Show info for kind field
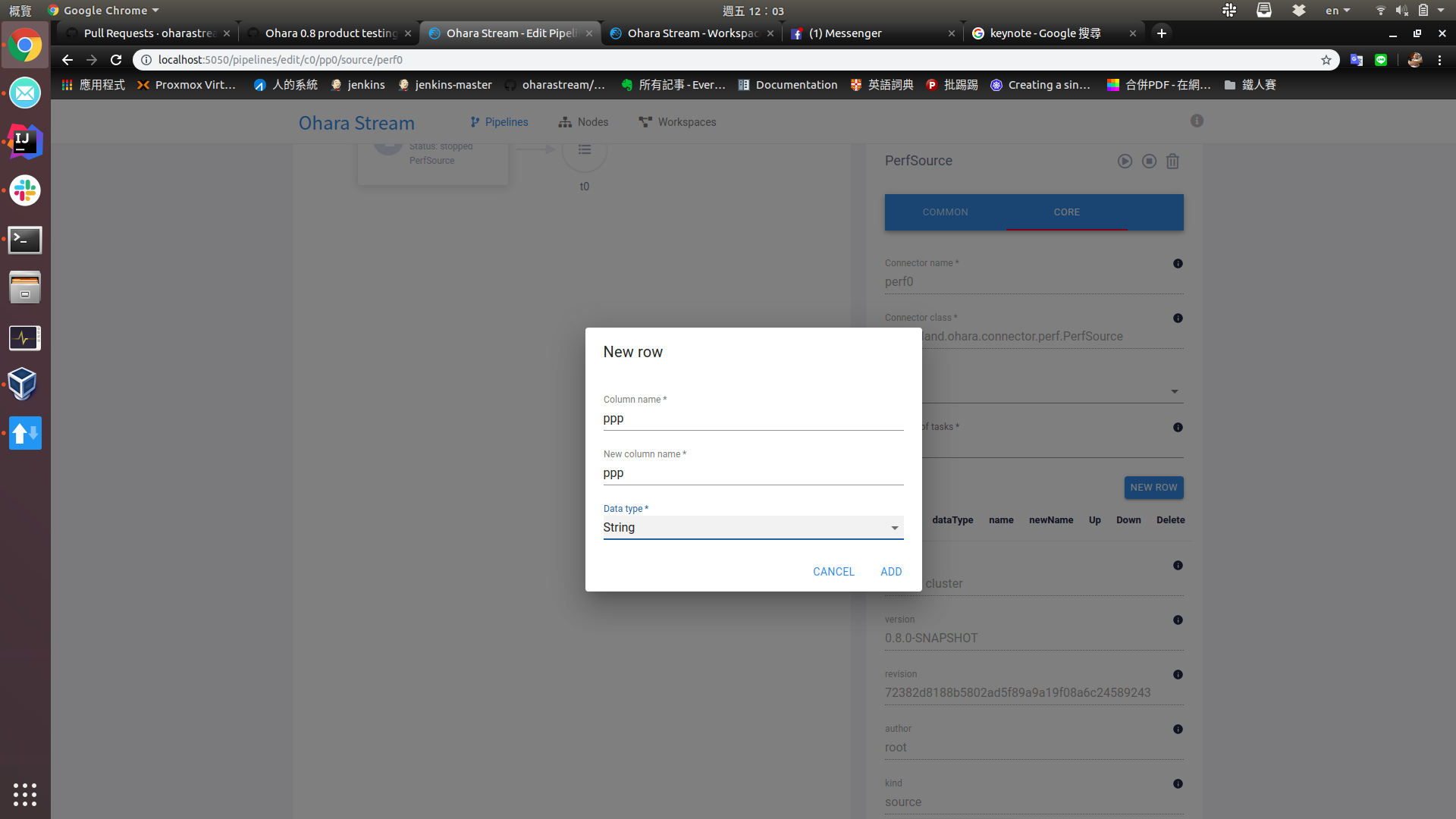The height and width of the screenshot is (819, 1456). click(x=1178, y=784)
